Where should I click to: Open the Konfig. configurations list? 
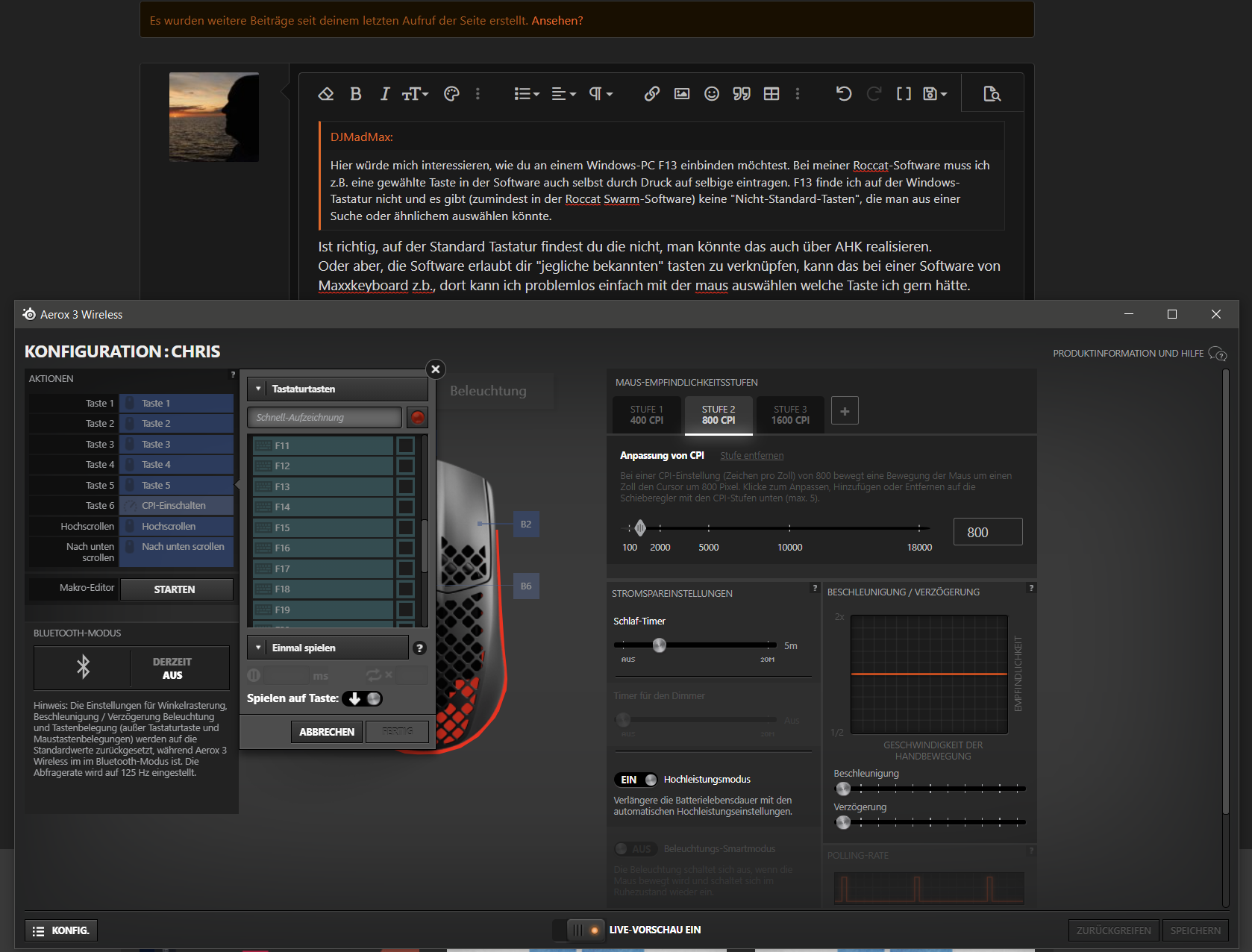pos(61,930)
